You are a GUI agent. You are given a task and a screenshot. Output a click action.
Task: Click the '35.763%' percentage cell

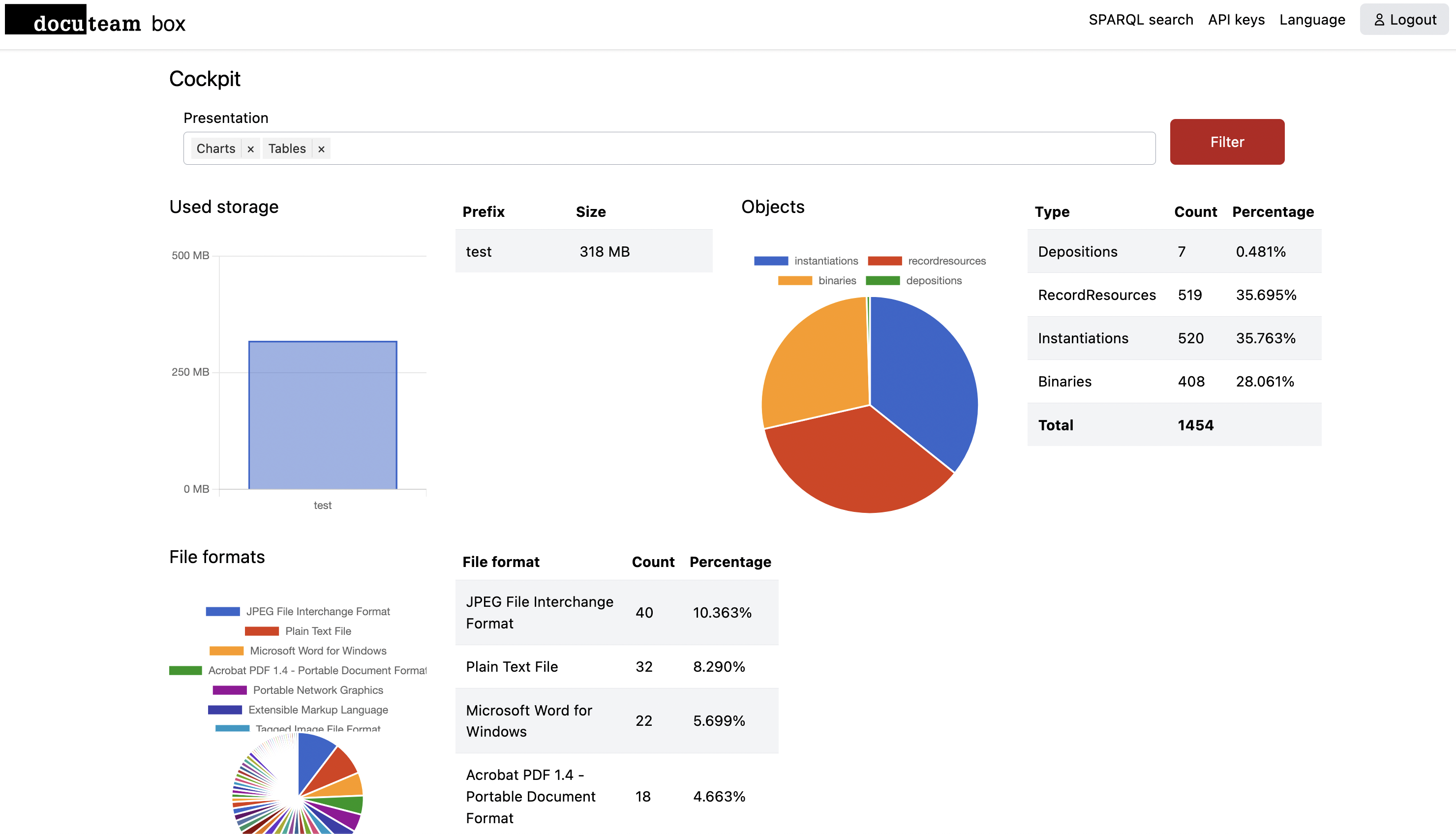(1266, 338)
